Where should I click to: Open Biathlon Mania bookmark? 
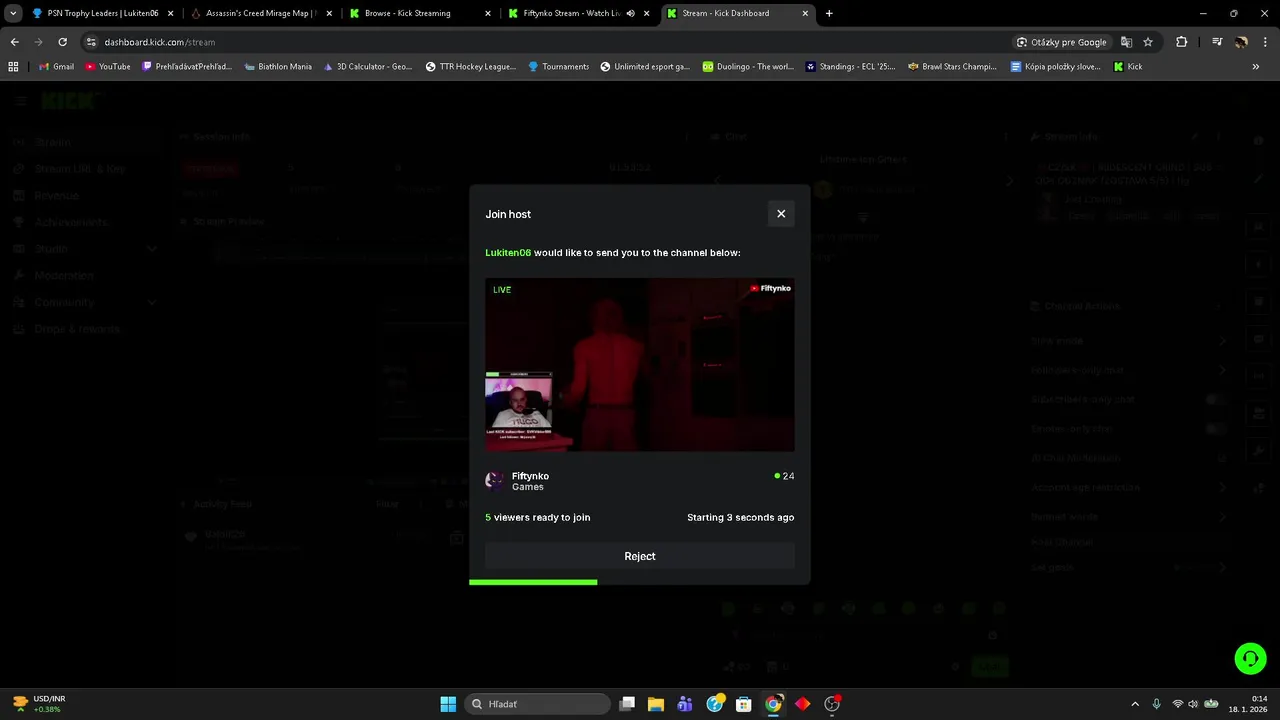click(278, 67)
